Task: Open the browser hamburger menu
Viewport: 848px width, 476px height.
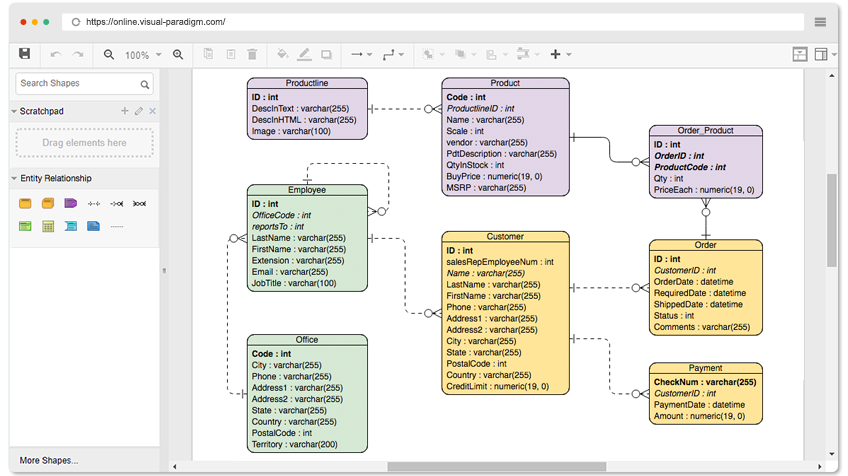Action: coord(820,22)
